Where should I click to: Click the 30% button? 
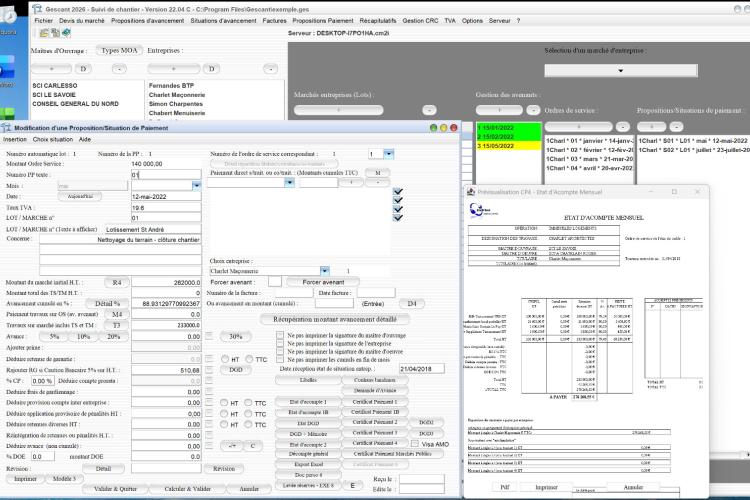(x=235, y=336)
